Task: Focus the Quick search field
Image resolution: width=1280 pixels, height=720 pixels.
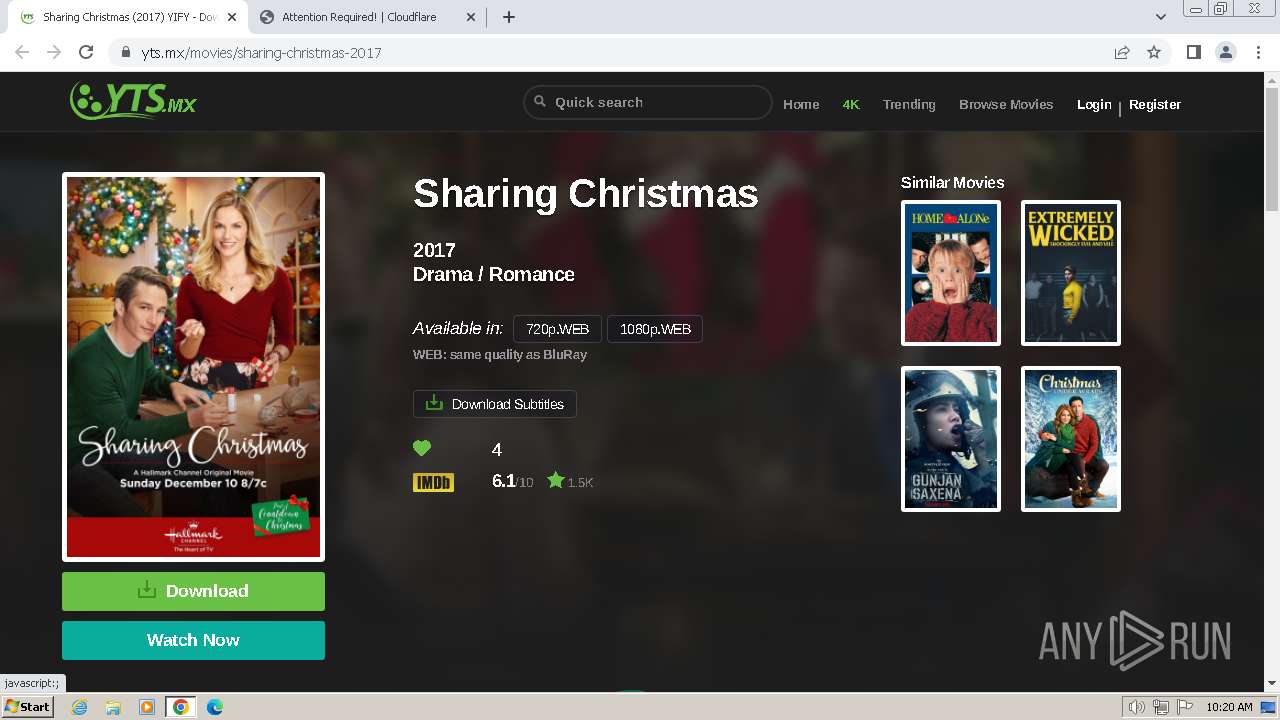Action: tap(648, 102)
